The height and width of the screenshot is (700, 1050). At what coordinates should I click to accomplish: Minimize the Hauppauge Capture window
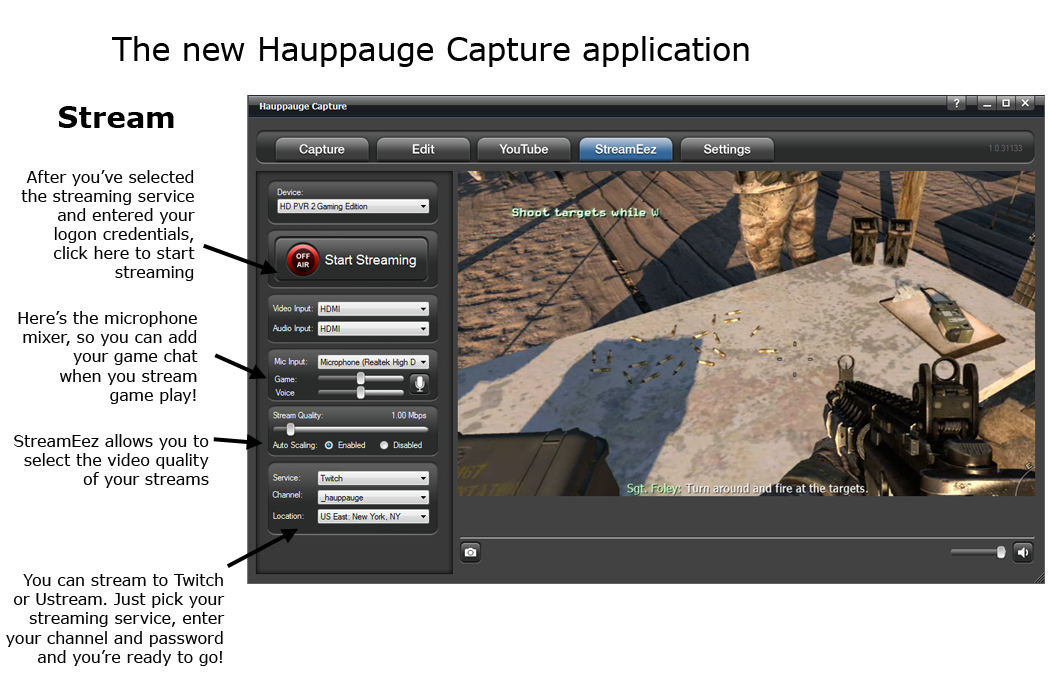tap(986, 103)
